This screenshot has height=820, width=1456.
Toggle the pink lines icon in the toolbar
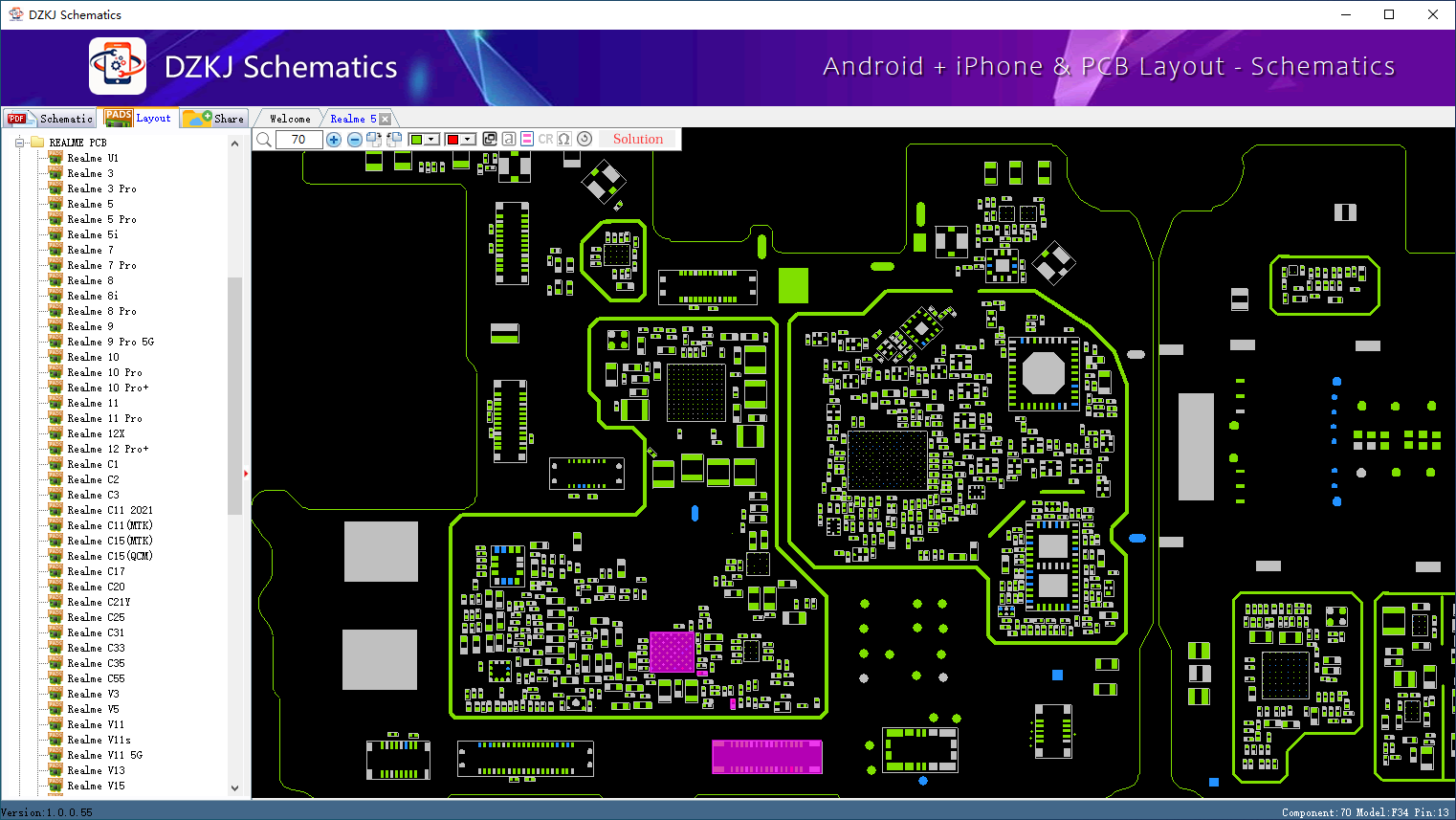pos(527,139)
